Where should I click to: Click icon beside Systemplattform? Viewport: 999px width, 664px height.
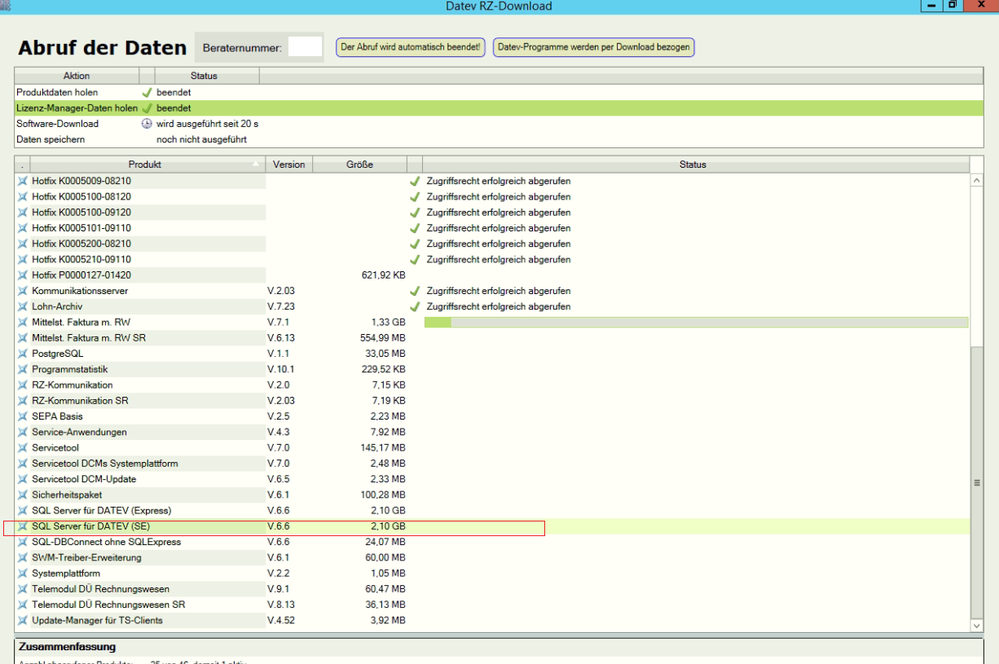pyautogui.click(x=22, y=574)
